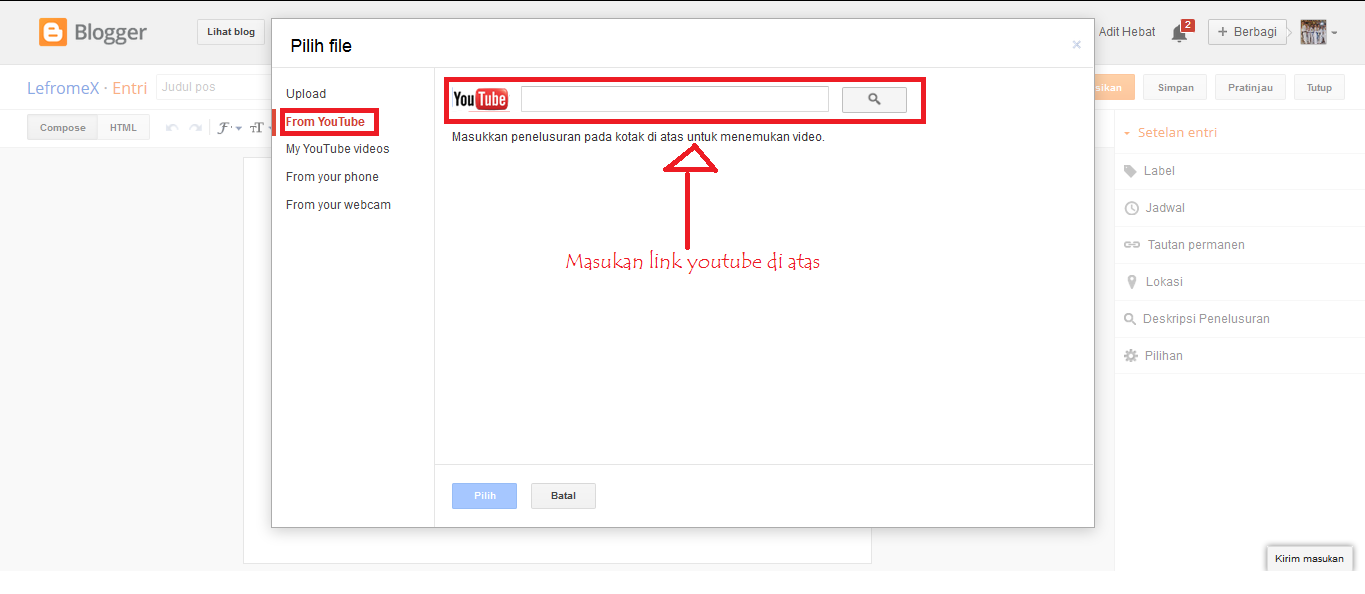Click the Berbagi share button
The width and height of the screenshot is (1365, 594).
pyautogui.click(x=1247, y=32)
